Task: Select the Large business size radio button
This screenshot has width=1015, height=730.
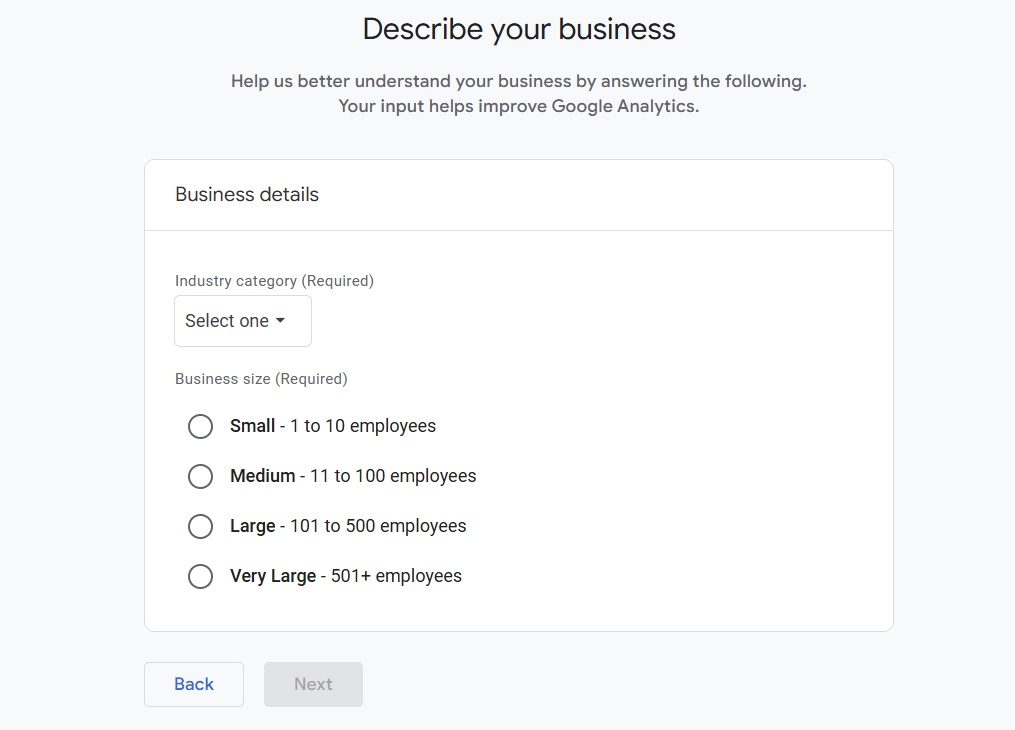Action: point(201,526)
